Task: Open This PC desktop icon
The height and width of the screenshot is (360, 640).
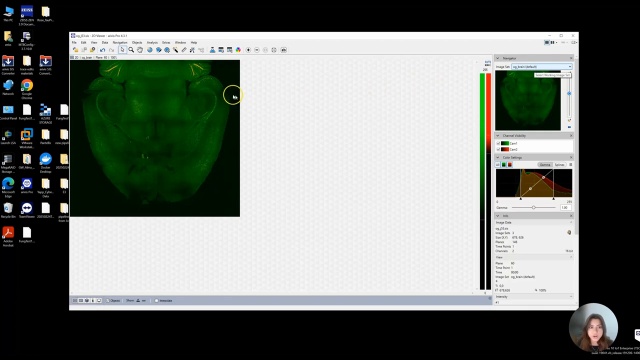Action: coord(8,13)
